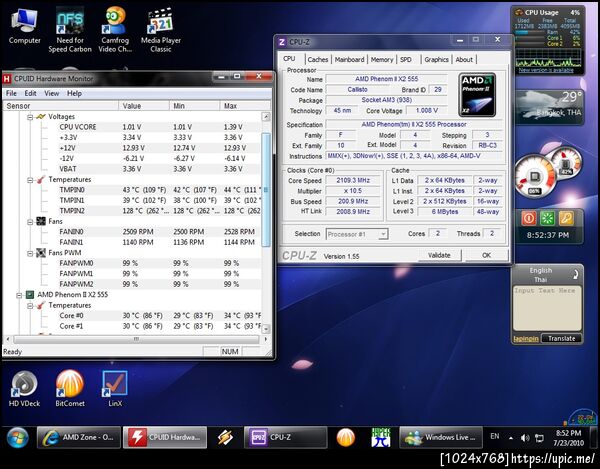
Task: Collapse the Fans tree node
Action: click(30, 222)
